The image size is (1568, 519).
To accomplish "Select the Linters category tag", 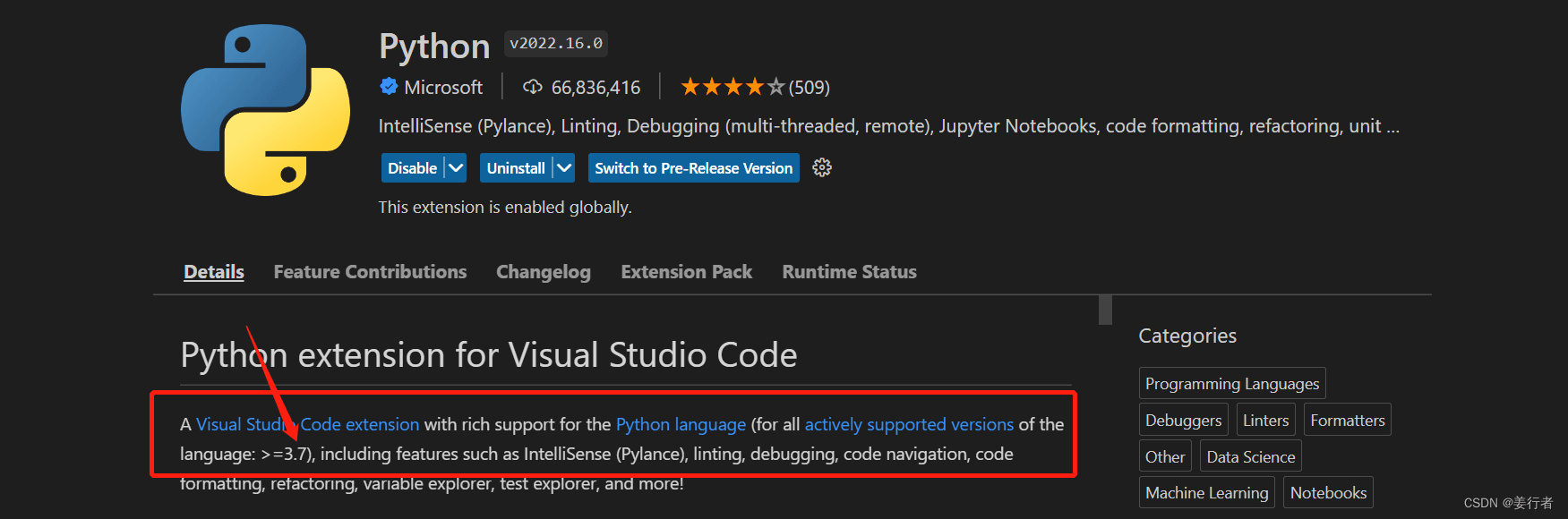I will (1266, 420).
